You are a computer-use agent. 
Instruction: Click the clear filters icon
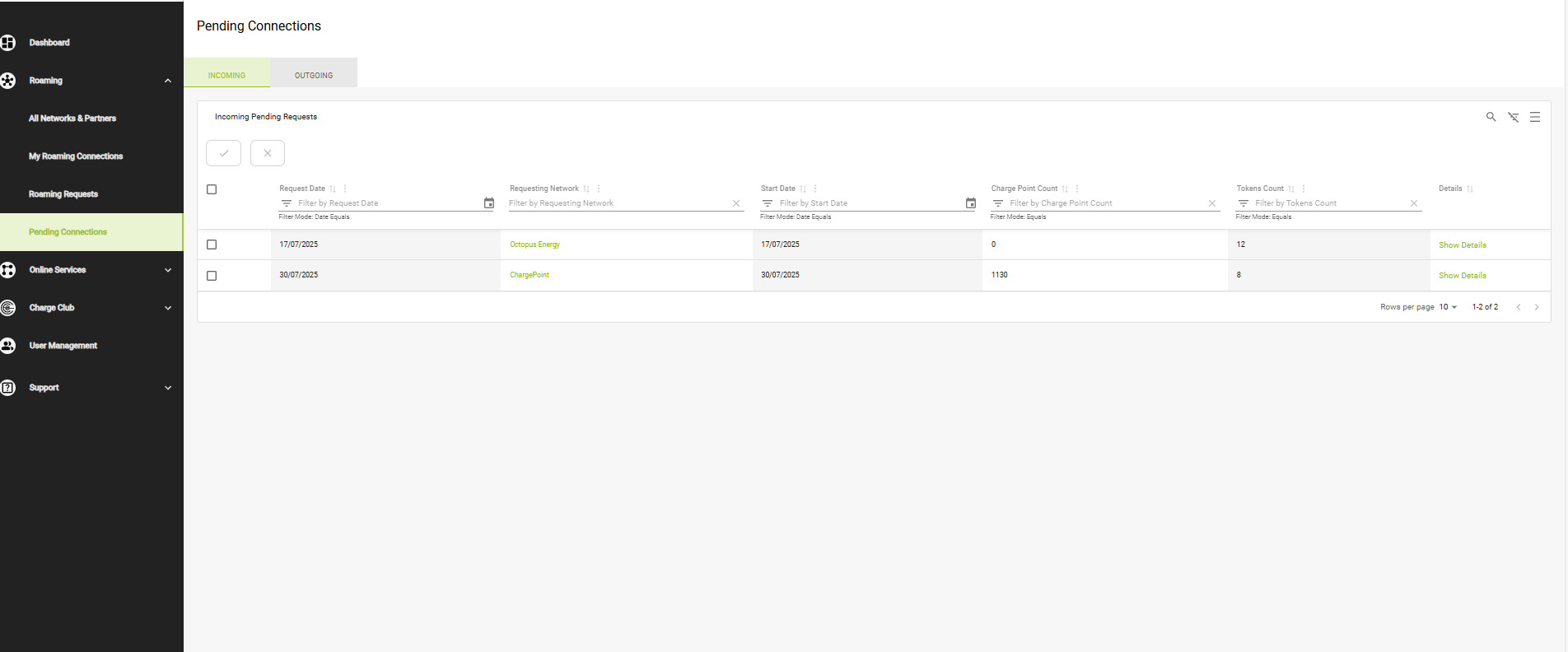click(x=1513, y=117)
